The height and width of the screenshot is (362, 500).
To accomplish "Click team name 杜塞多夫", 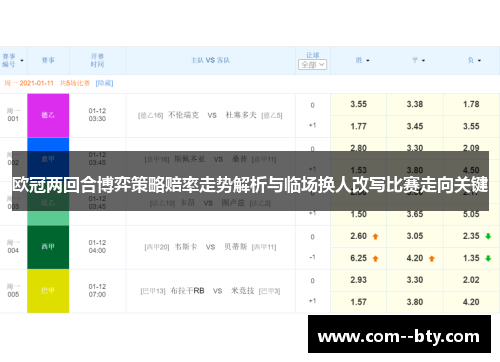I will click(241, 115).
